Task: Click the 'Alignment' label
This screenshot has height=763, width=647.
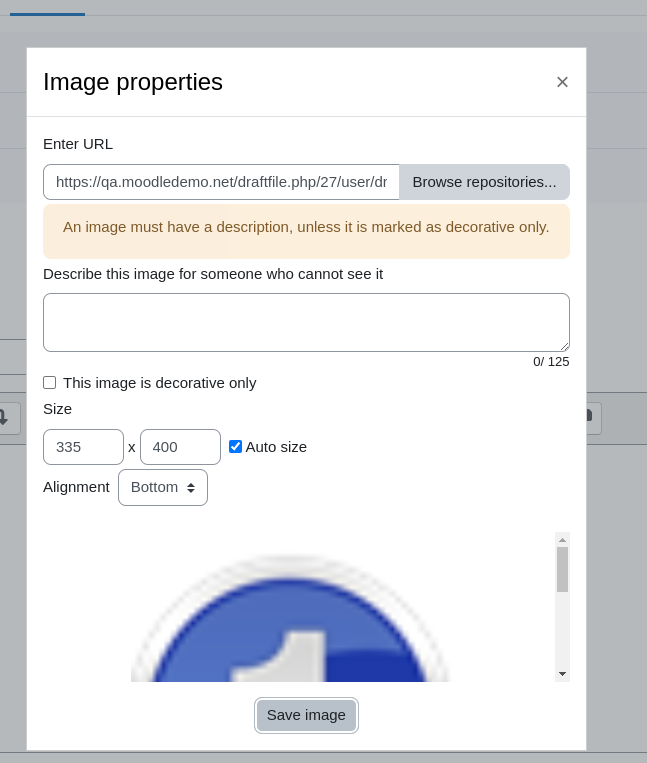Action: [x=76, y=487]
